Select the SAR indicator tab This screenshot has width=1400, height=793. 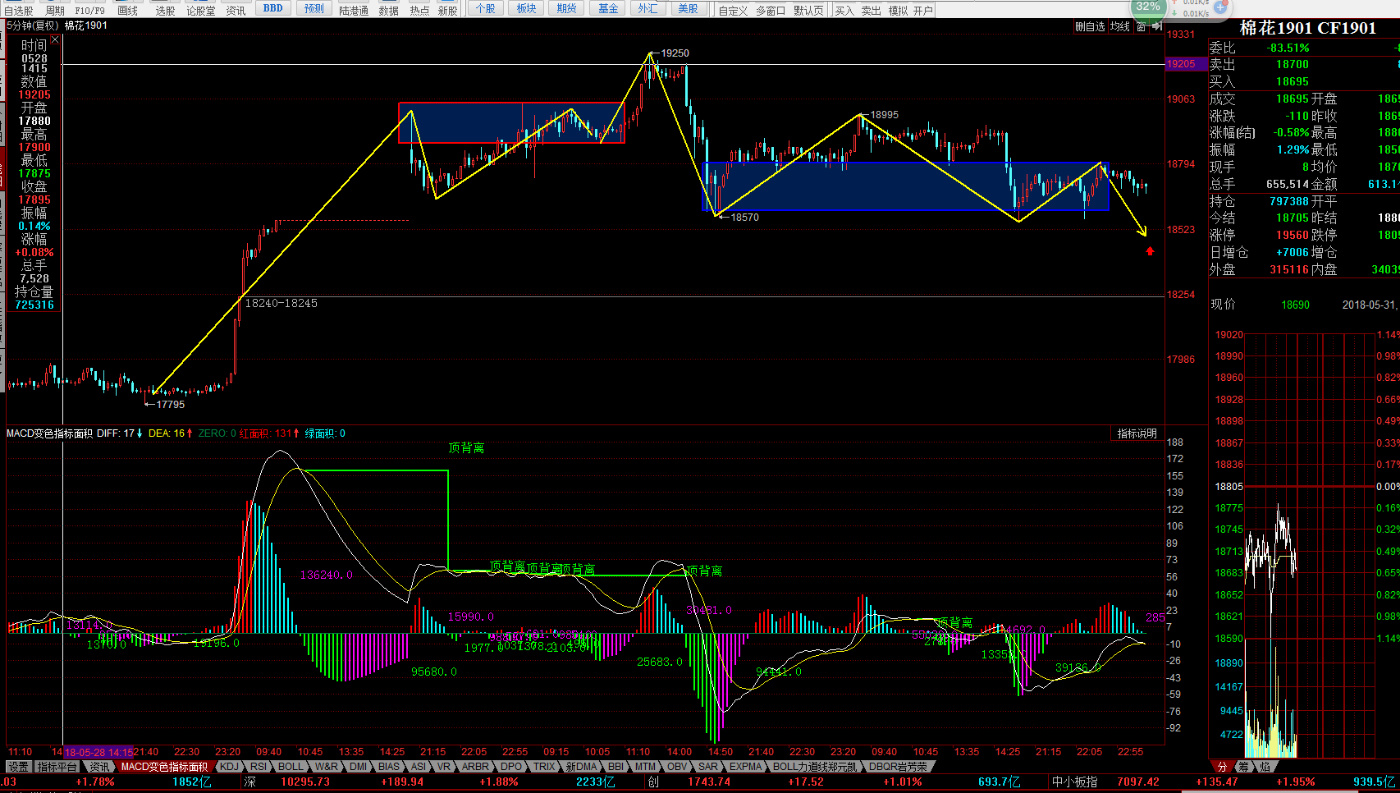[x=708, y=767]
